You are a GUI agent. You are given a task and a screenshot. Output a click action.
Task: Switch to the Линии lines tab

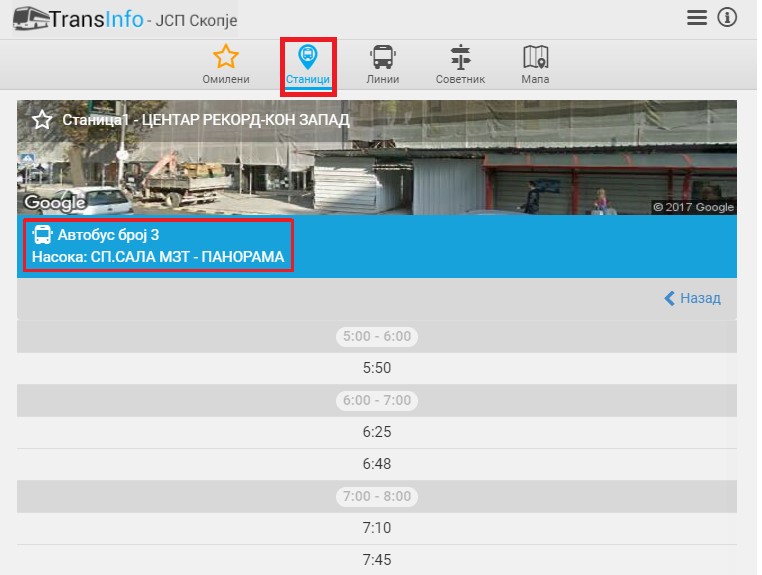[x=383, y=64]
